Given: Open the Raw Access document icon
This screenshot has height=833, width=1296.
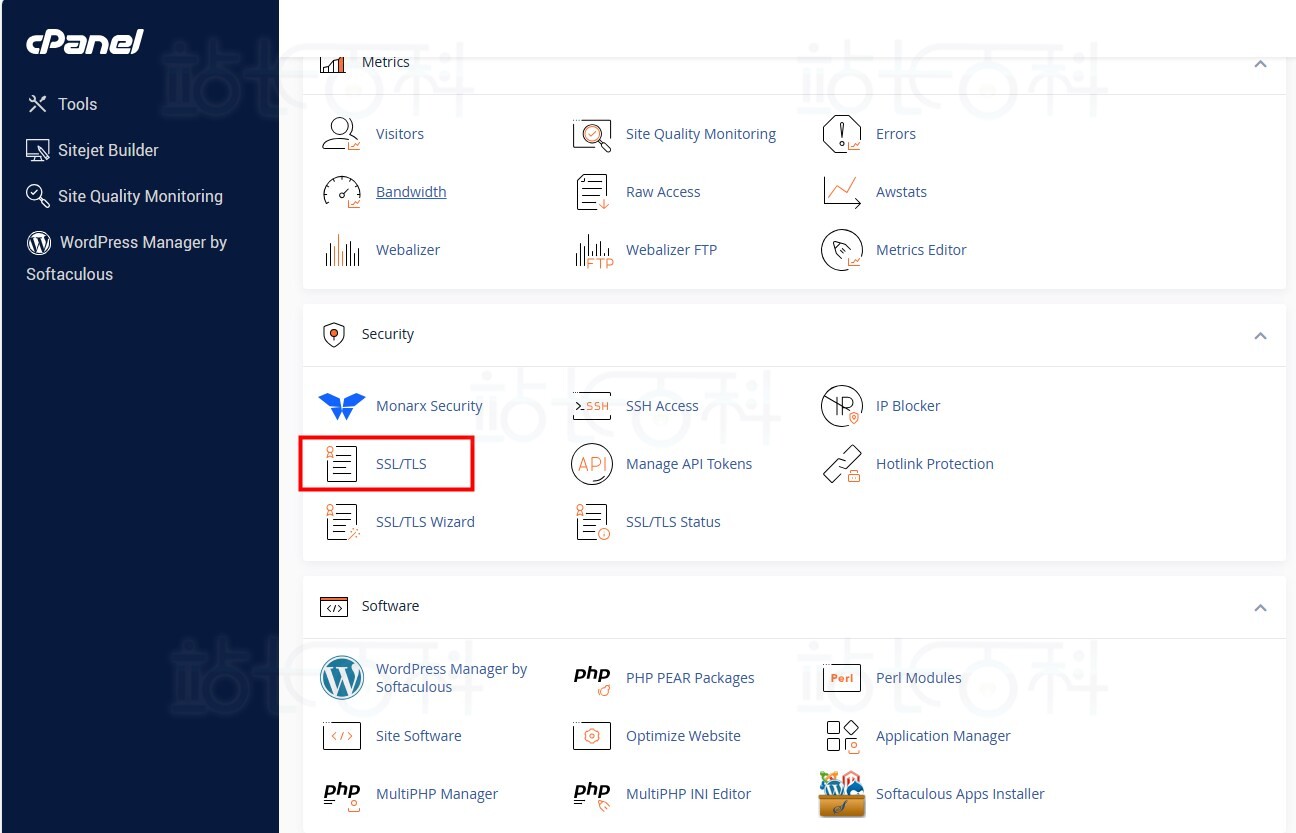Looking at the screenshot, I should [x=591, y=192].
